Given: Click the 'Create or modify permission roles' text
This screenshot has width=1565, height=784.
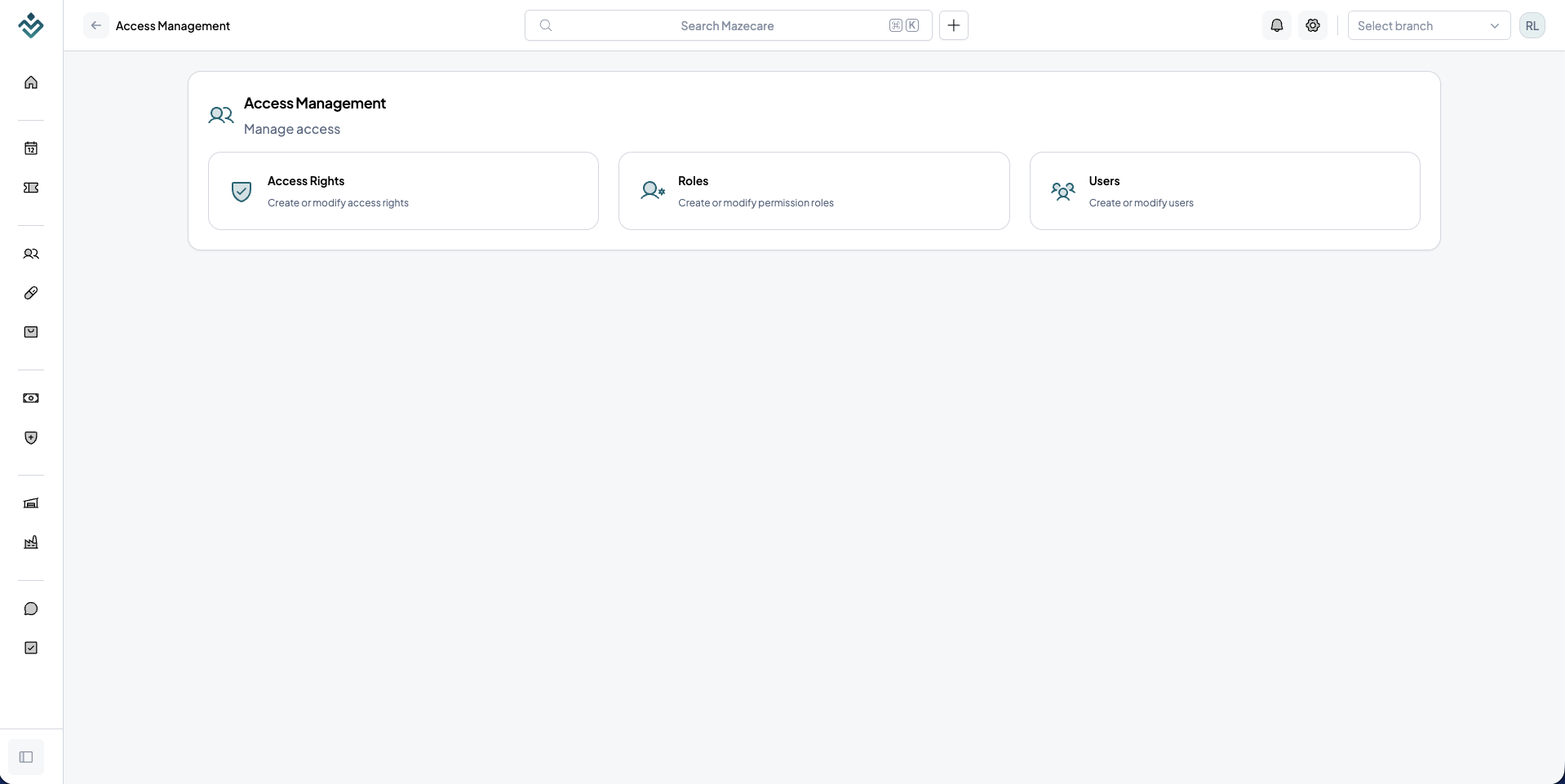Looking at the screenshot, I should [x=756, y=203].
